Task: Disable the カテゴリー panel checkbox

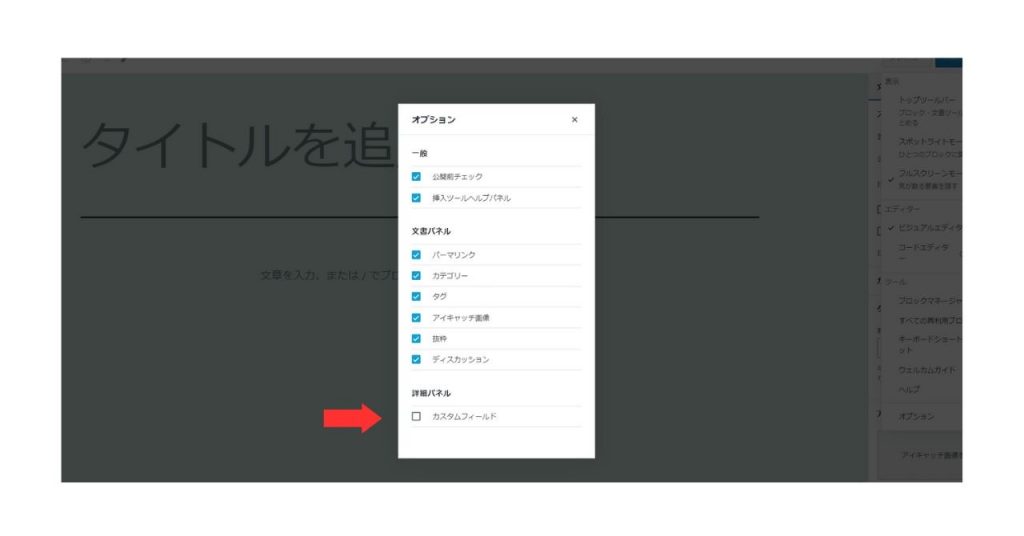Action: [x=416, y=276]
